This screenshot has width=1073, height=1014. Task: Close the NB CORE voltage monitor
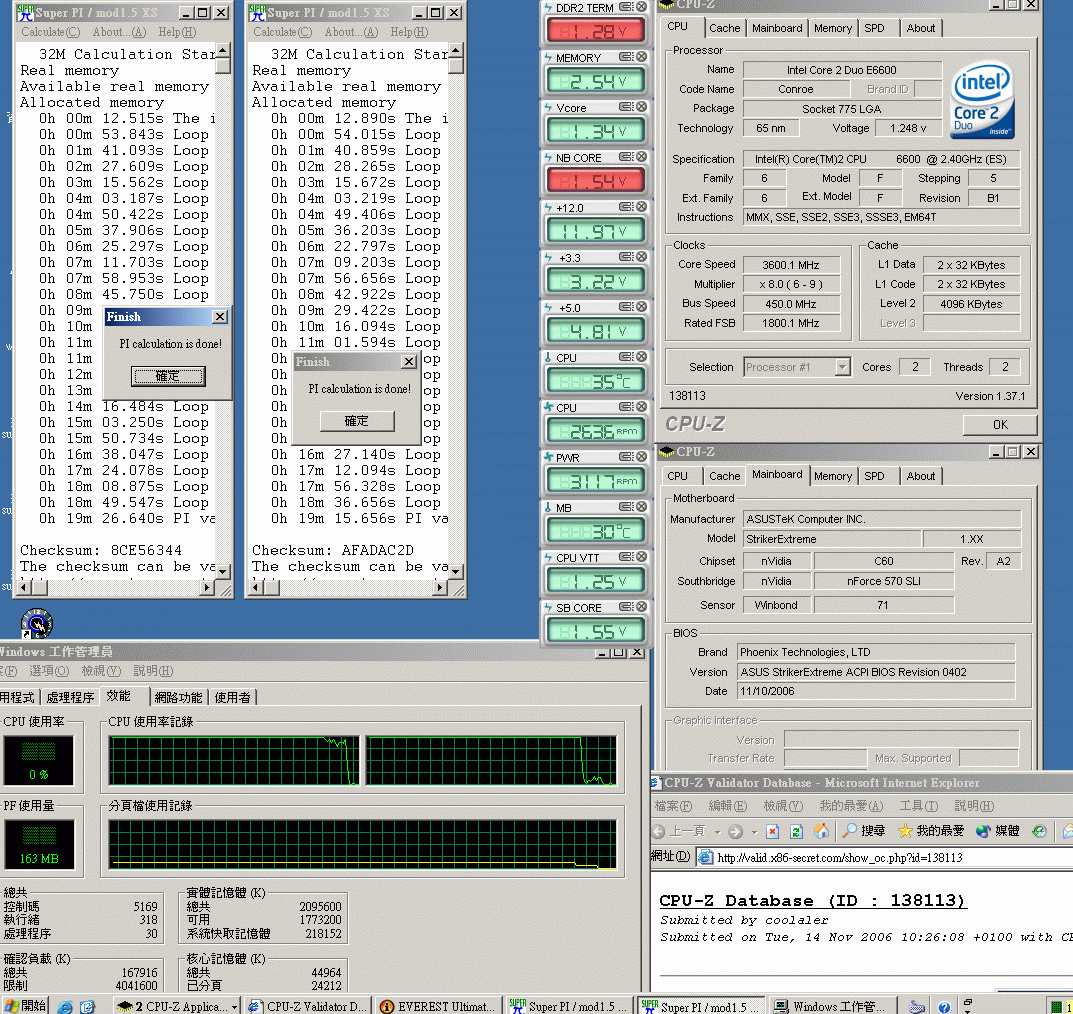[641, 157]
